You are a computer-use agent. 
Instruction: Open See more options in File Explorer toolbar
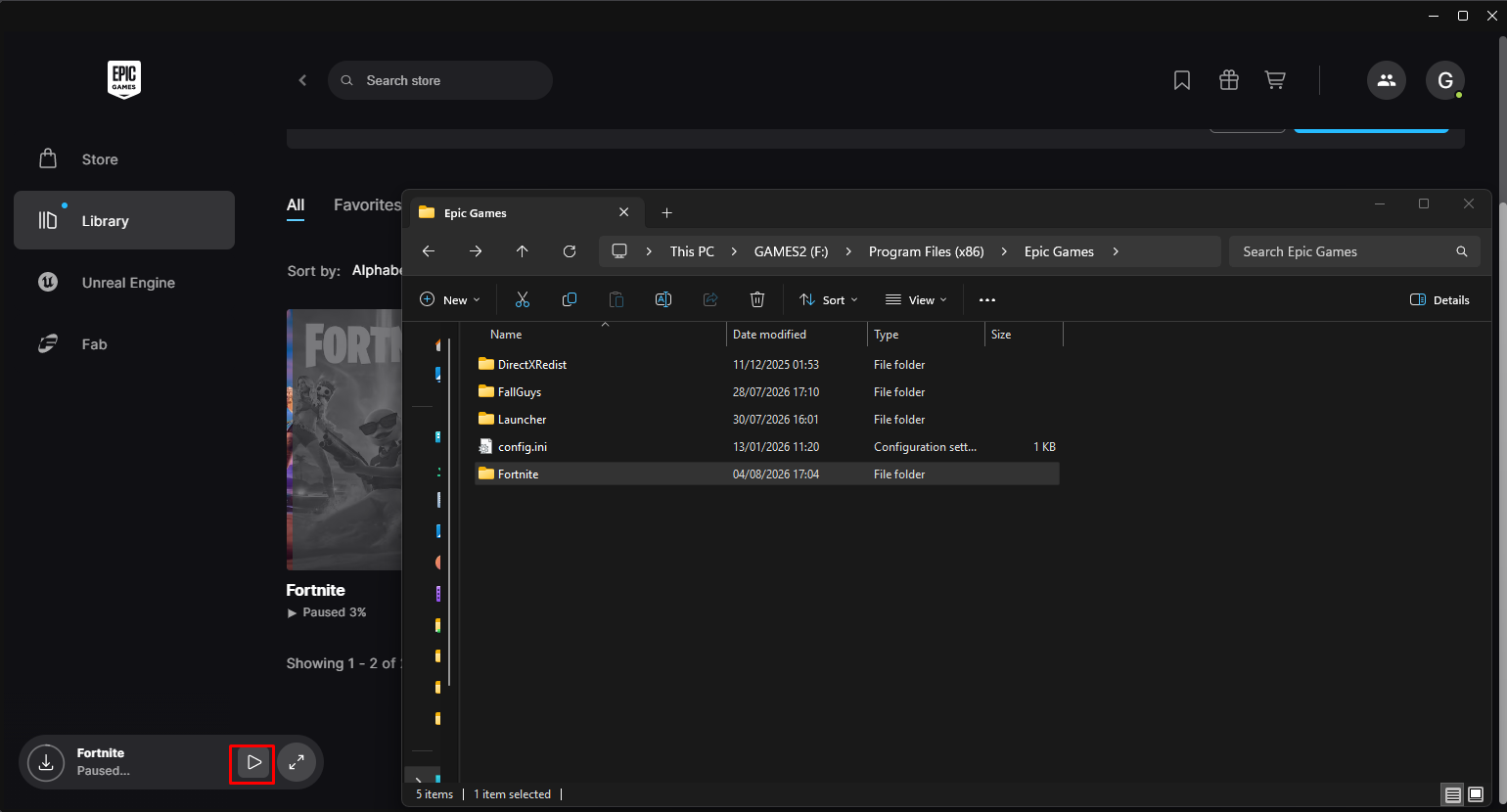pyautogui.click(x=987, y=299)
